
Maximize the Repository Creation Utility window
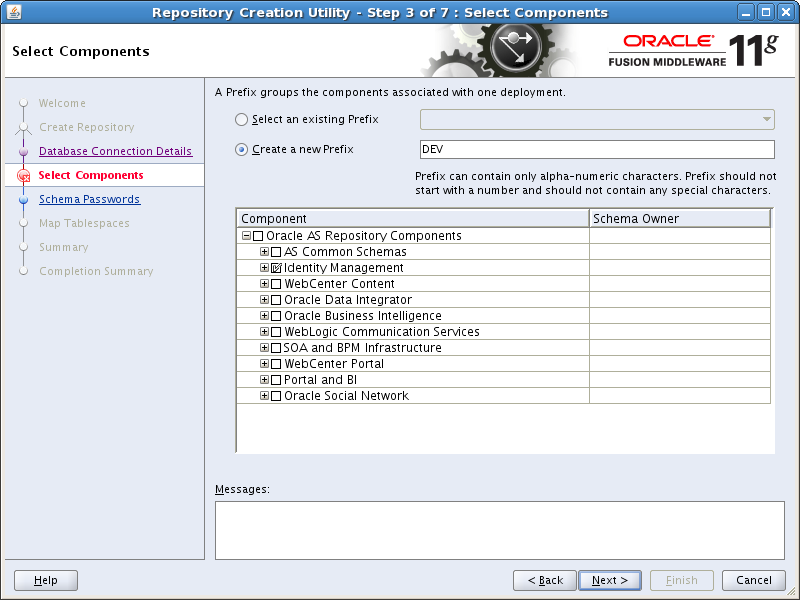coord(766,12)
